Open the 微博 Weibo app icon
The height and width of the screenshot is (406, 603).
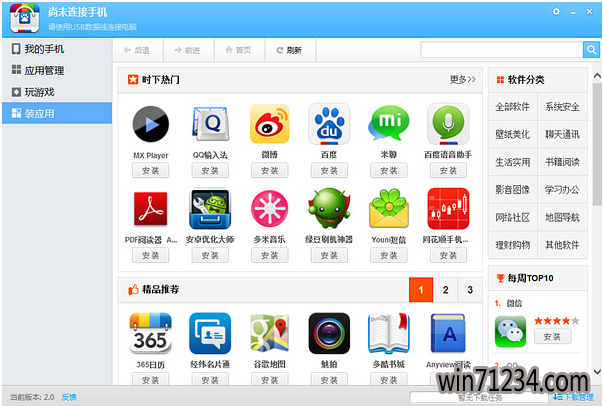(270, 124)
